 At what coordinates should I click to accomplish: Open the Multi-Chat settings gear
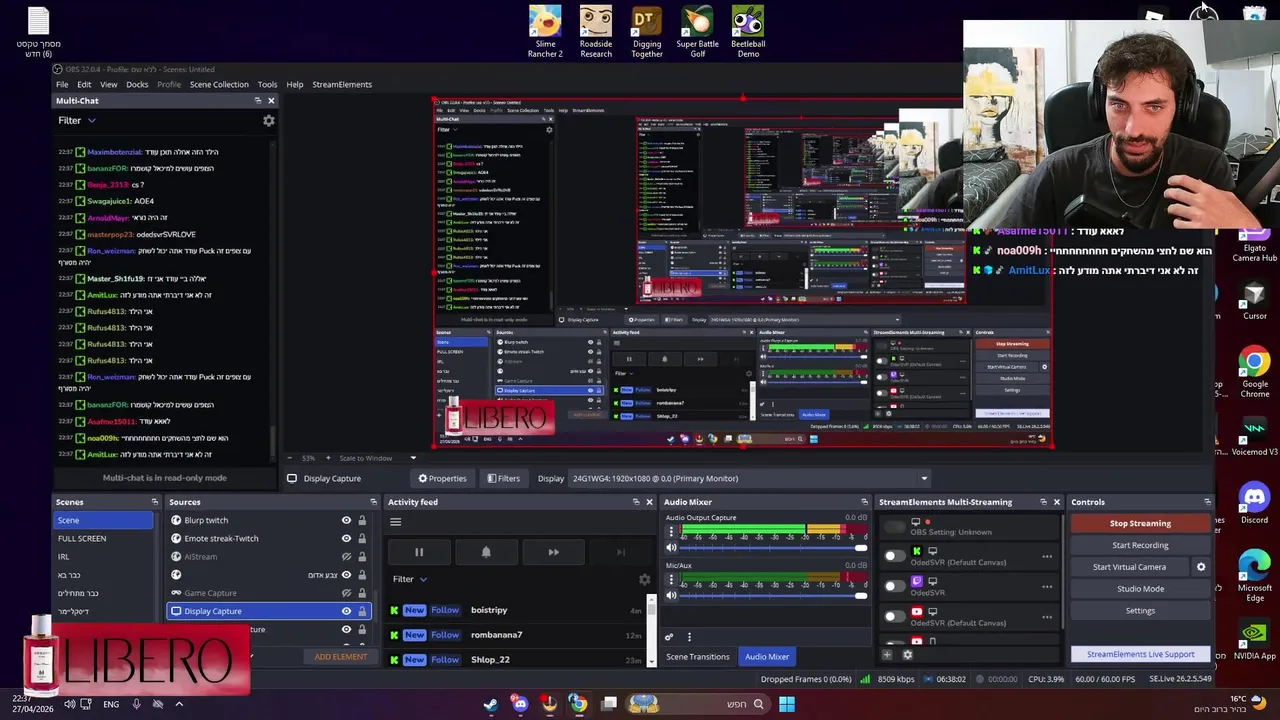point(268,120)
